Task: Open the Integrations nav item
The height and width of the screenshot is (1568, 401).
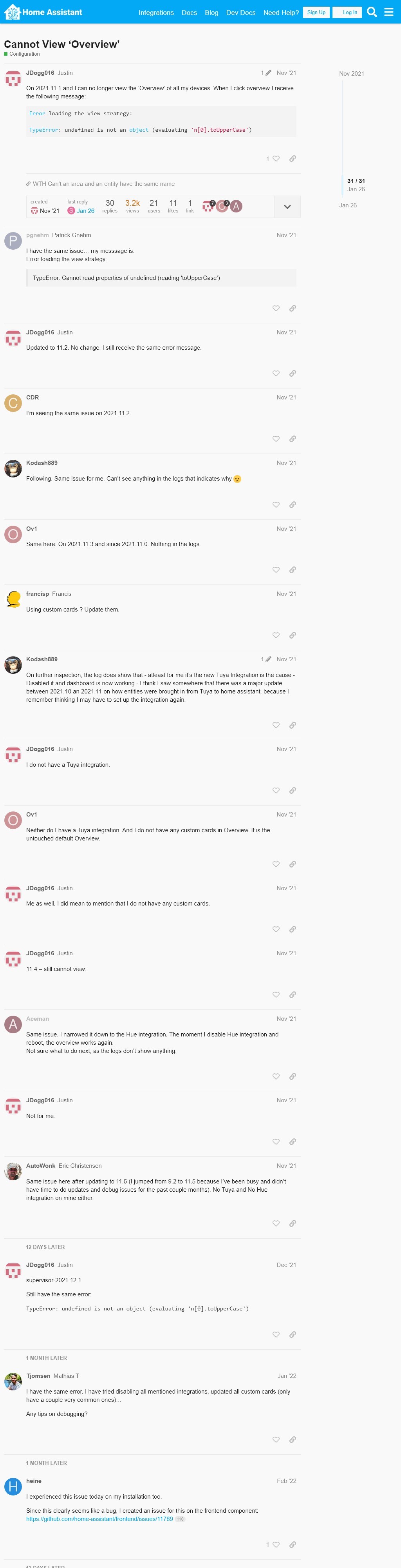Action: (x=156, y=12)
